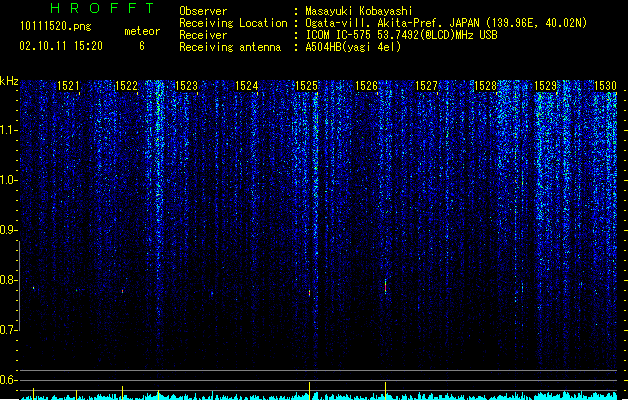Click the 1521 time marker
Image resolution: width=629 pixels, height=400 pixels.
click(68, 86)
